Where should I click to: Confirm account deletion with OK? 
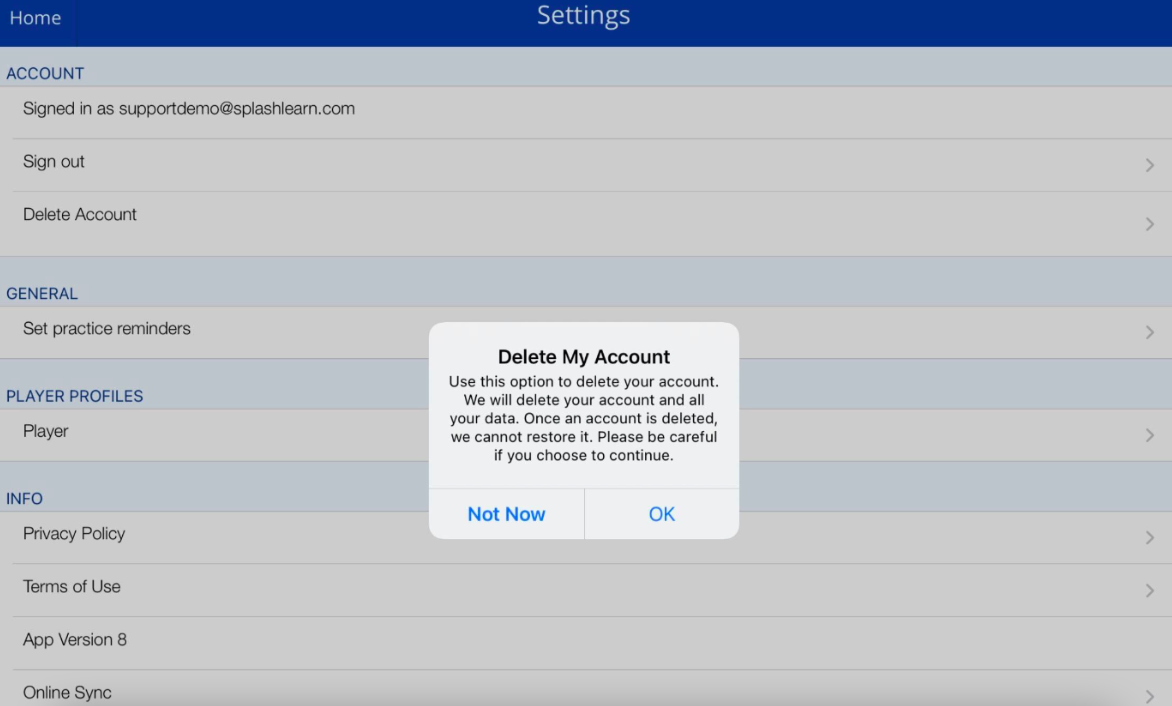[x=661, y=514]
